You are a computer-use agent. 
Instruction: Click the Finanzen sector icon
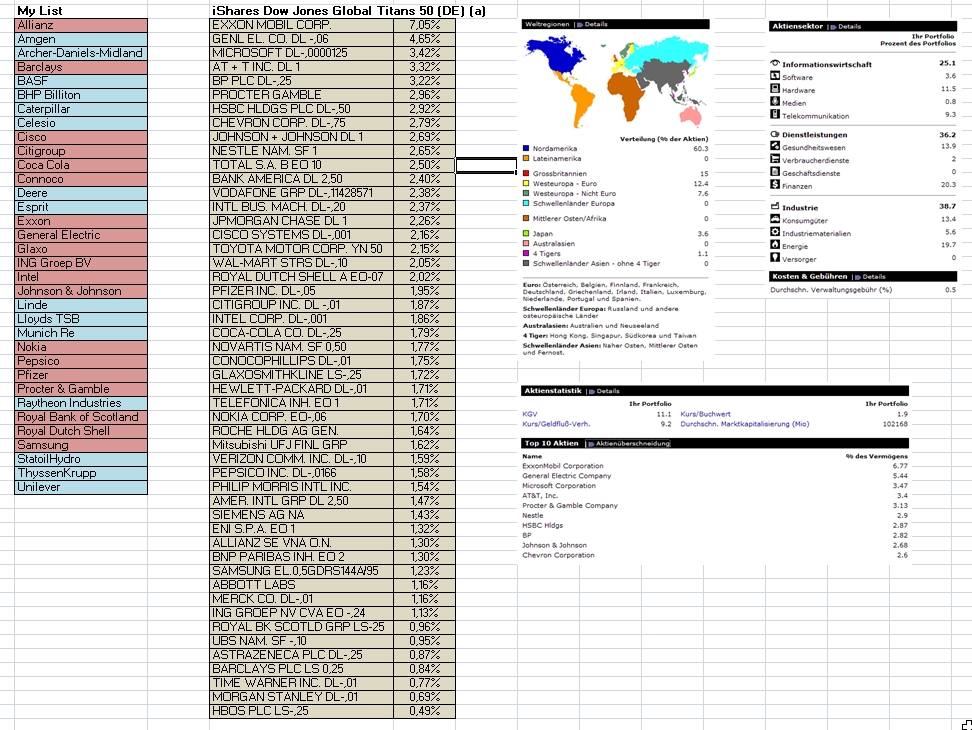pyautogui.click(x=774, y=184)
